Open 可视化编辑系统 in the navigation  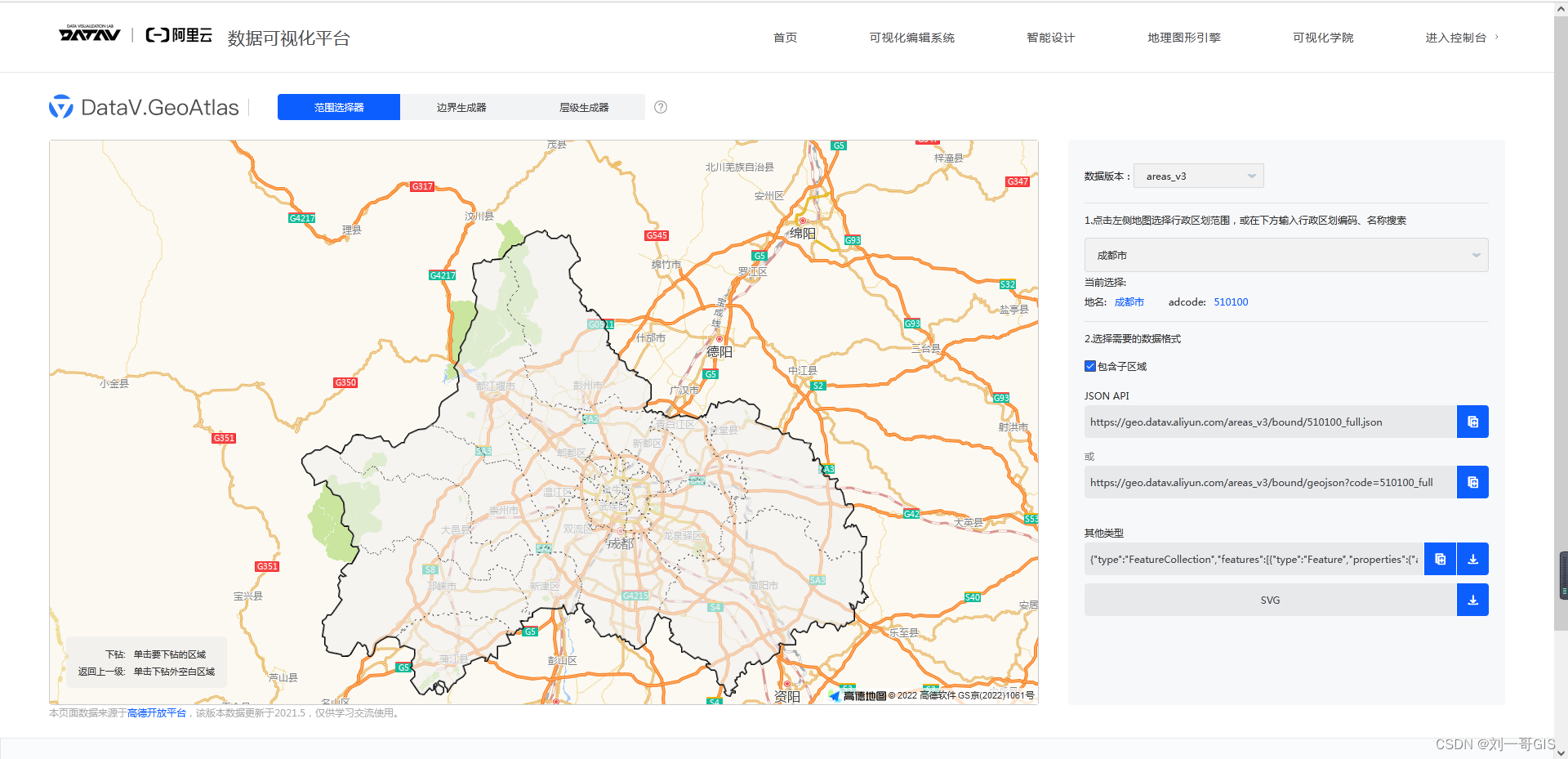pos(911,38)
